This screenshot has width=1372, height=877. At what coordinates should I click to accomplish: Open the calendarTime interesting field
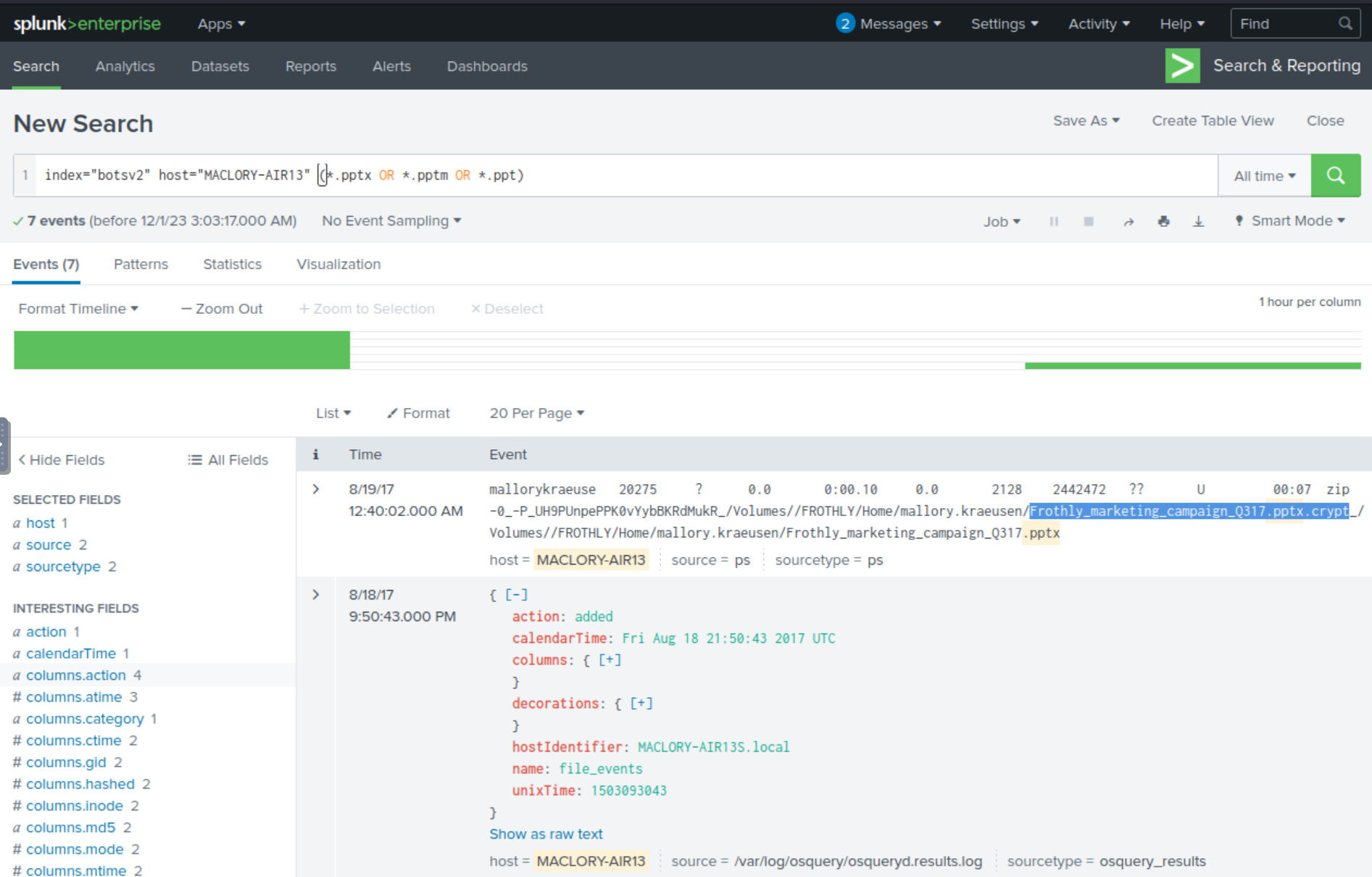(71, 654)
